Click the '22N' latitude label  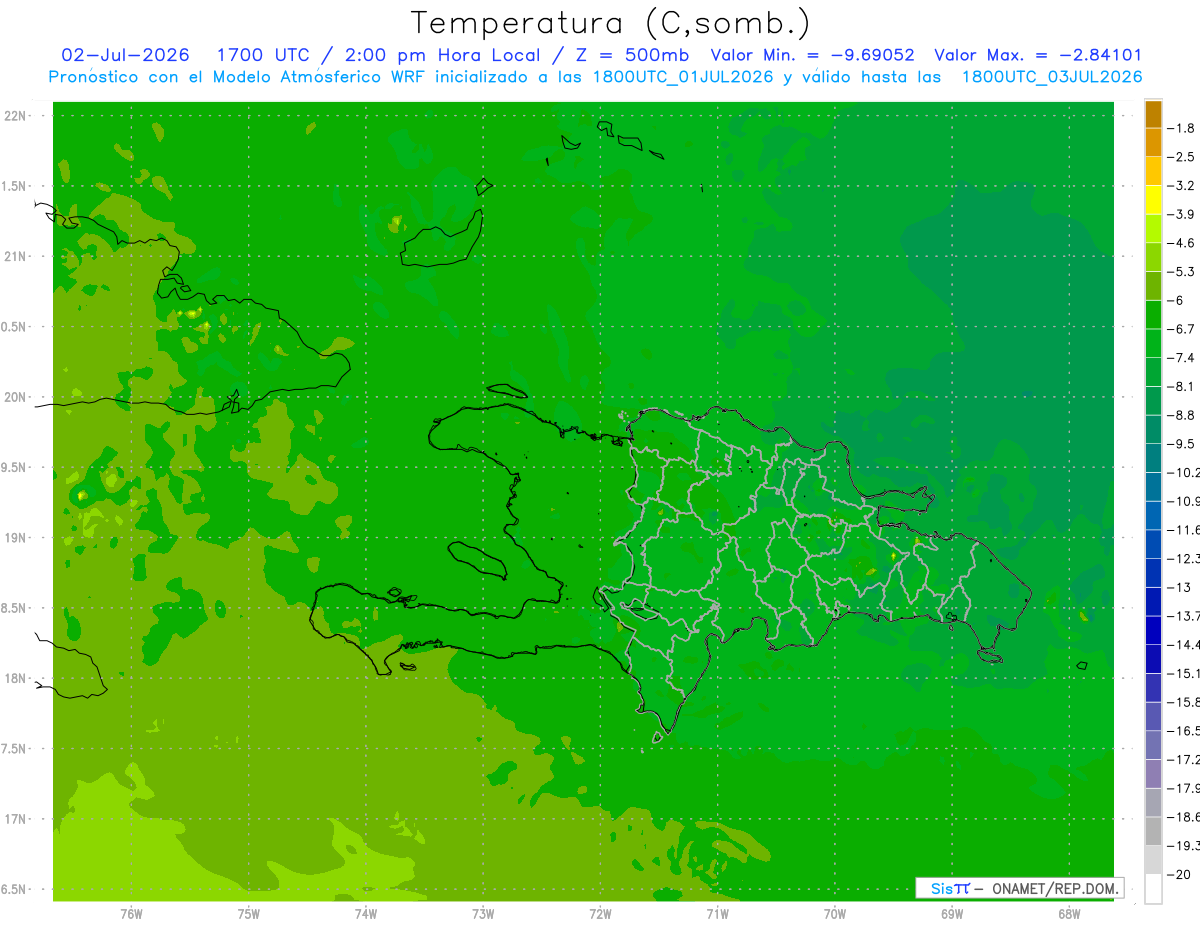pyautogui.click(x=14, y=116)
